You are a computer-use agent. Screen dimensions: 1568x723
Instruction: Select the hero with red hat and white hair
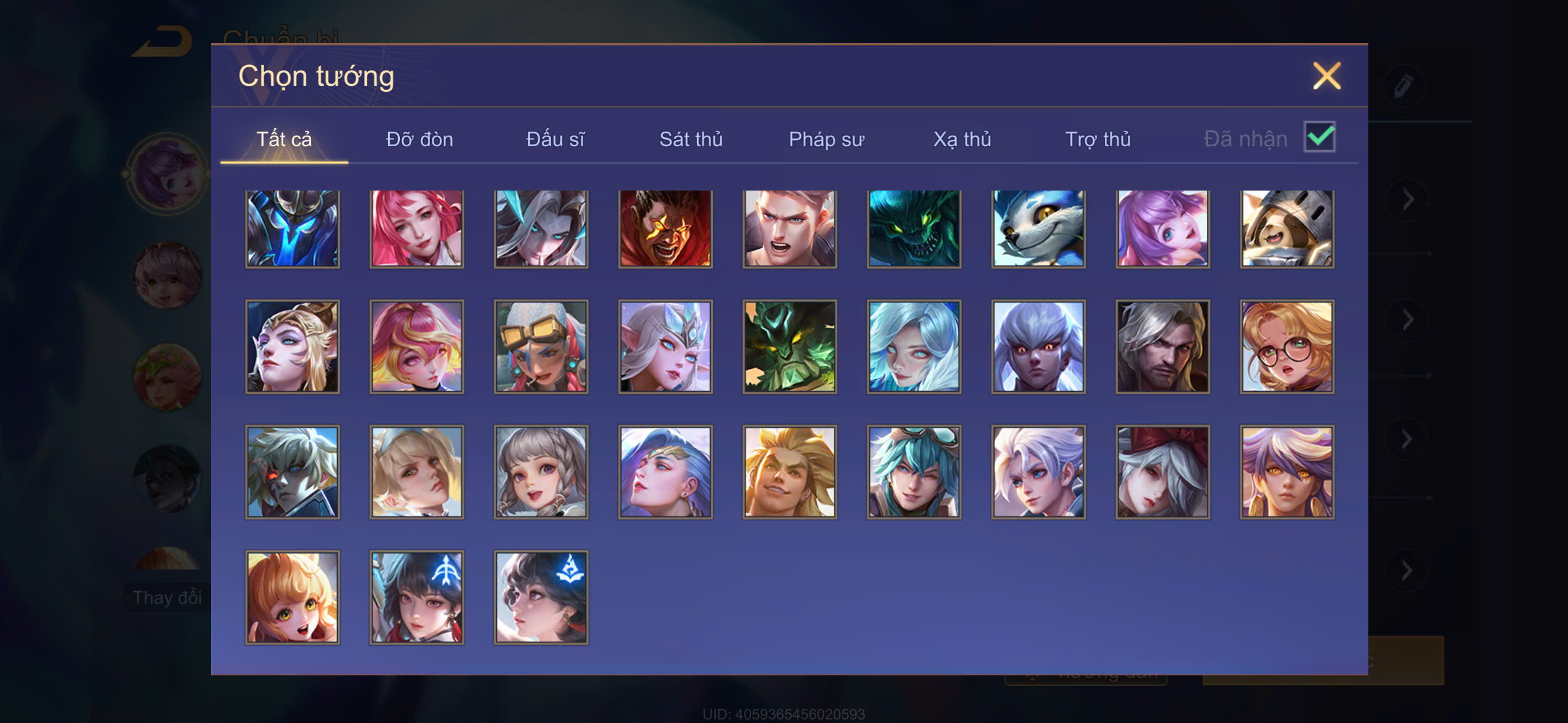[x=1162, y=472]
